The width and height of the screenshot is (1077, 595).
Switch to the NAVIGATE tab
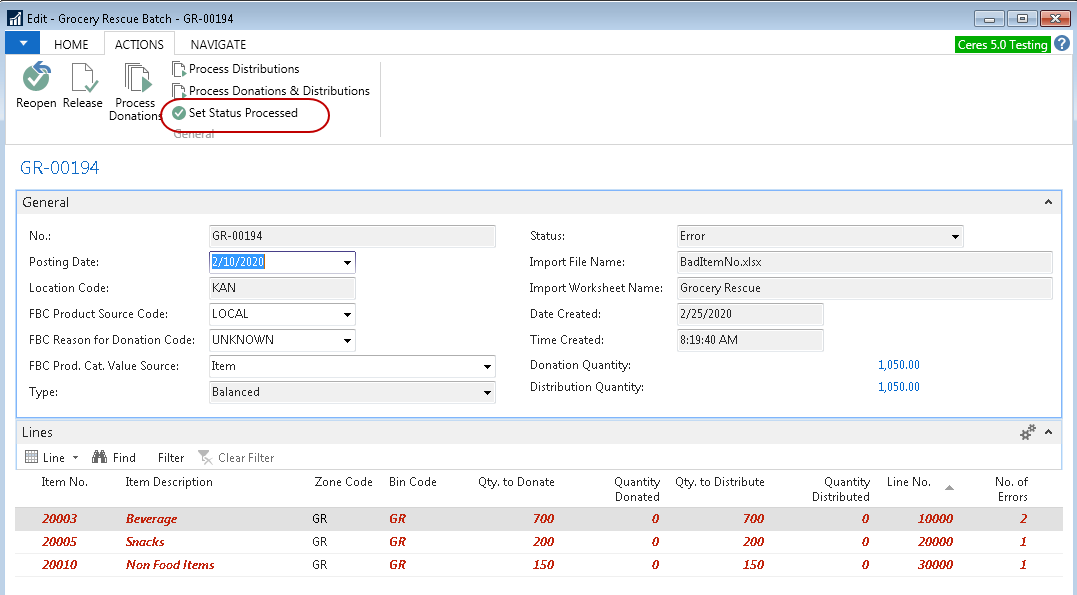tap(218, 44)
